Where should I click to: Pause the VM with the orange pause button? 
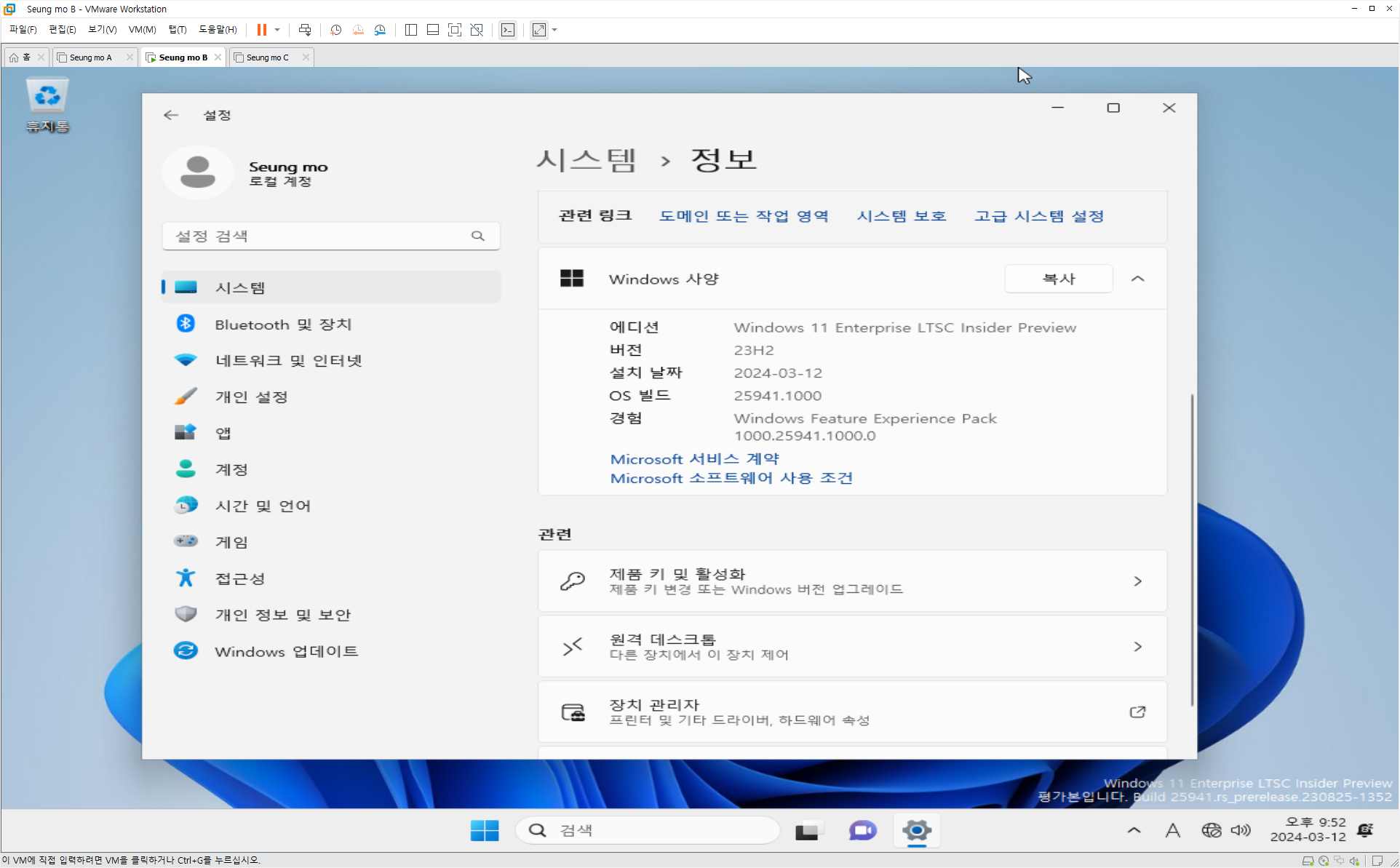coord(261,30)
